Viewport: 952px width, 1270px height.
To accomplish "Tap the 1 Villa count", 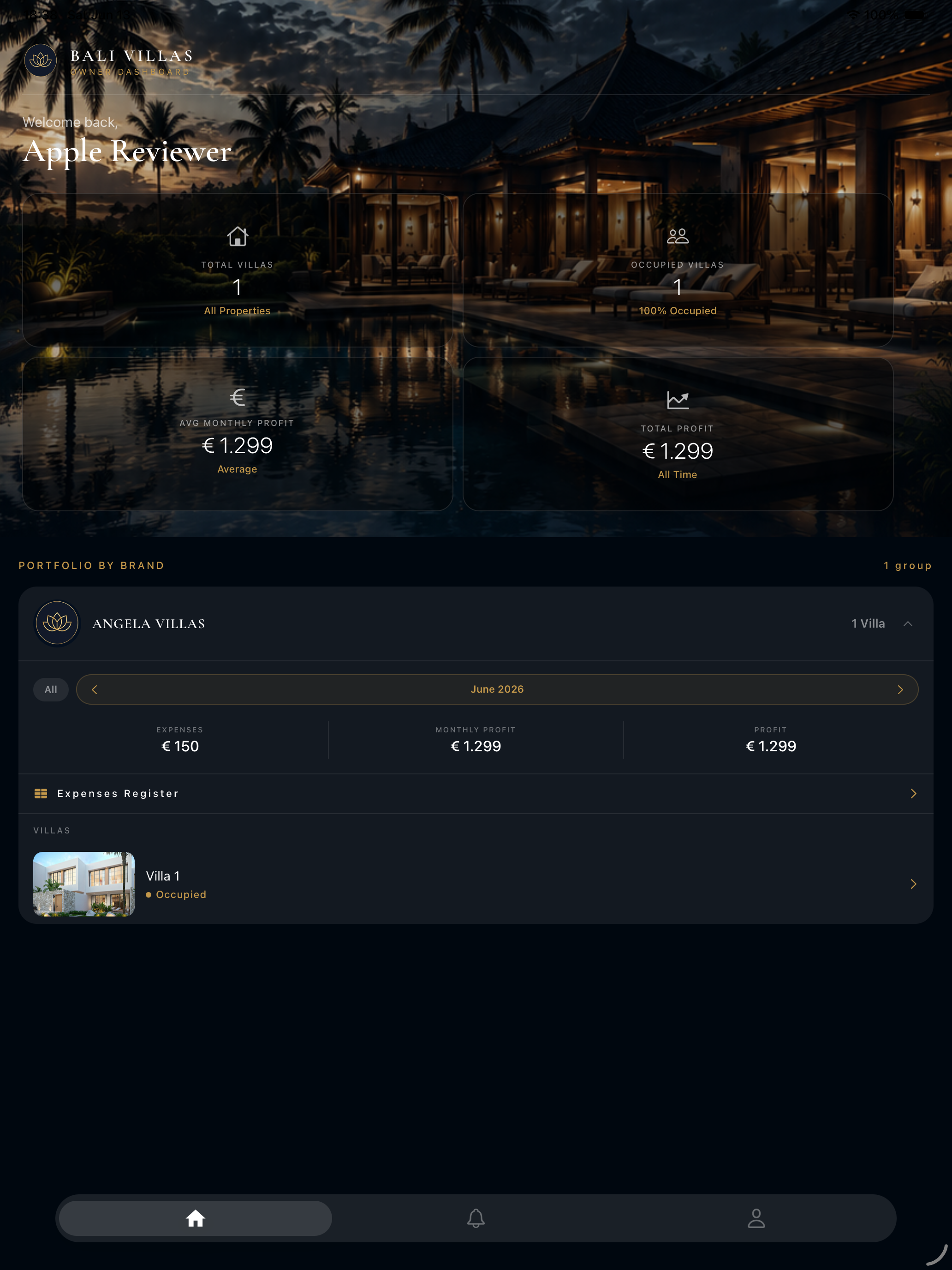I will 868,623.
